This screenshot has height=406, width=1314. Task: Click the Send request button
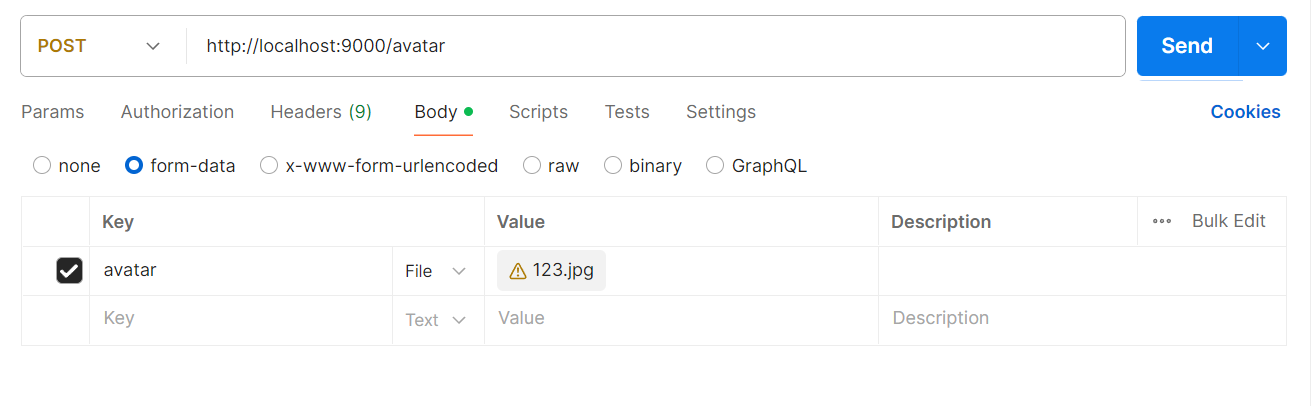tap(1187, 46)
